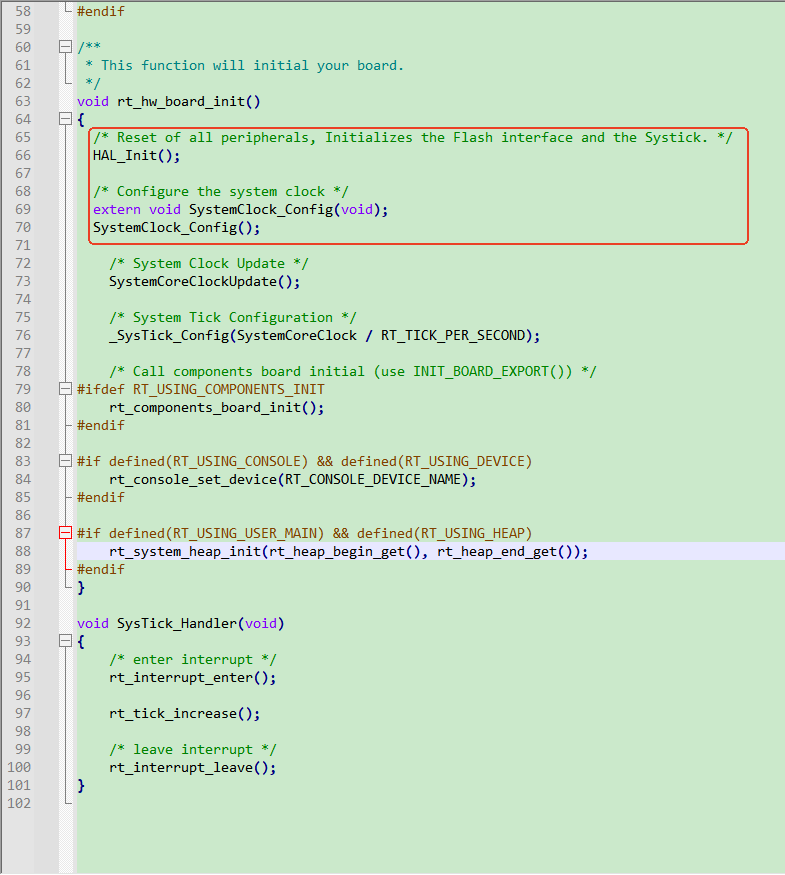Click line number 88 in the gutter
The height and width of the screenshot is (875, 785).
click(x=23, y=551)
